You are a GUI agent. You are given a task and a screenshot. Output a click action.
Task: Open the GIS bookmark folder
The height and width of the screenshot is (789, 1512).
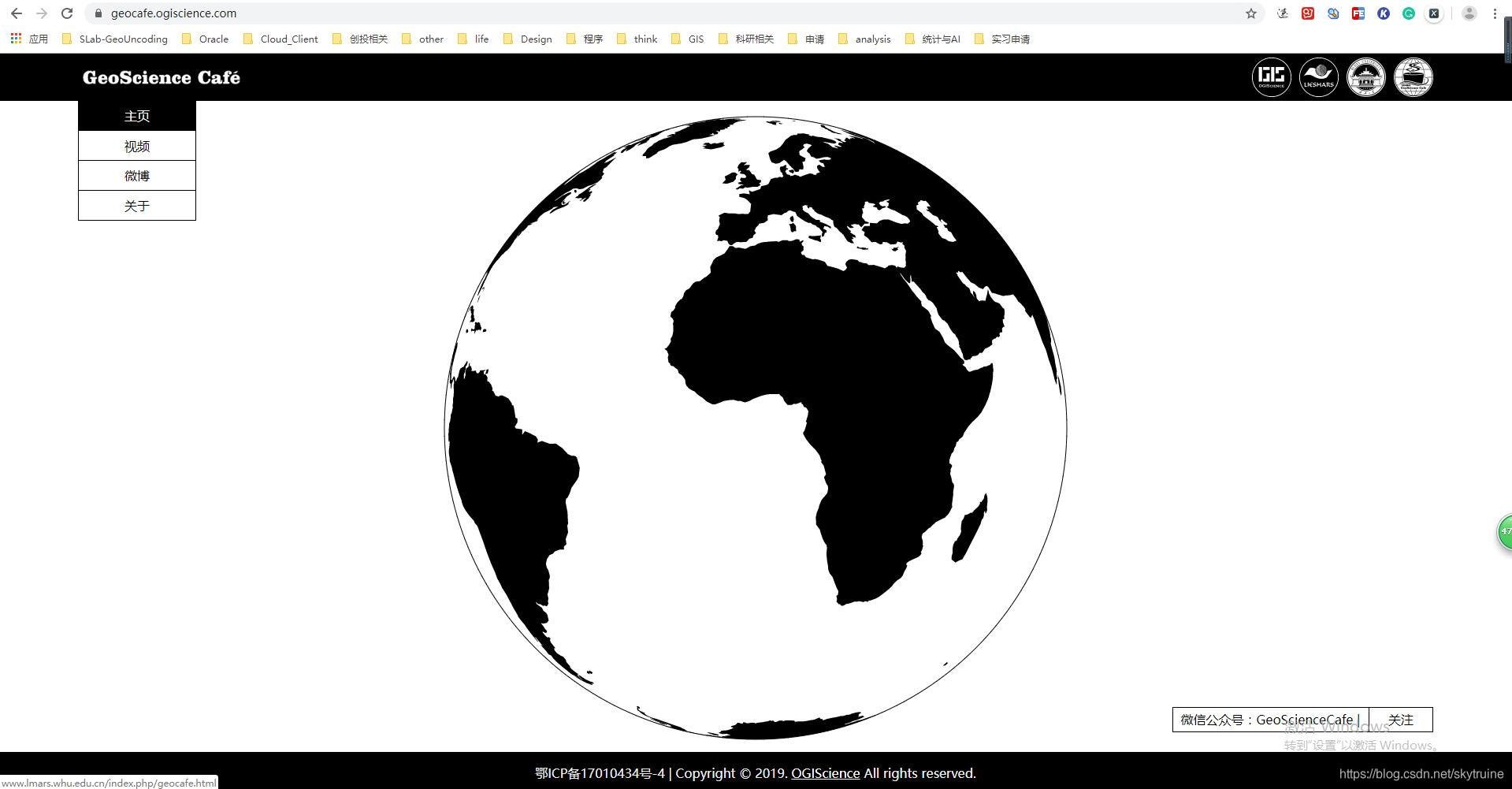coord(687,39)
